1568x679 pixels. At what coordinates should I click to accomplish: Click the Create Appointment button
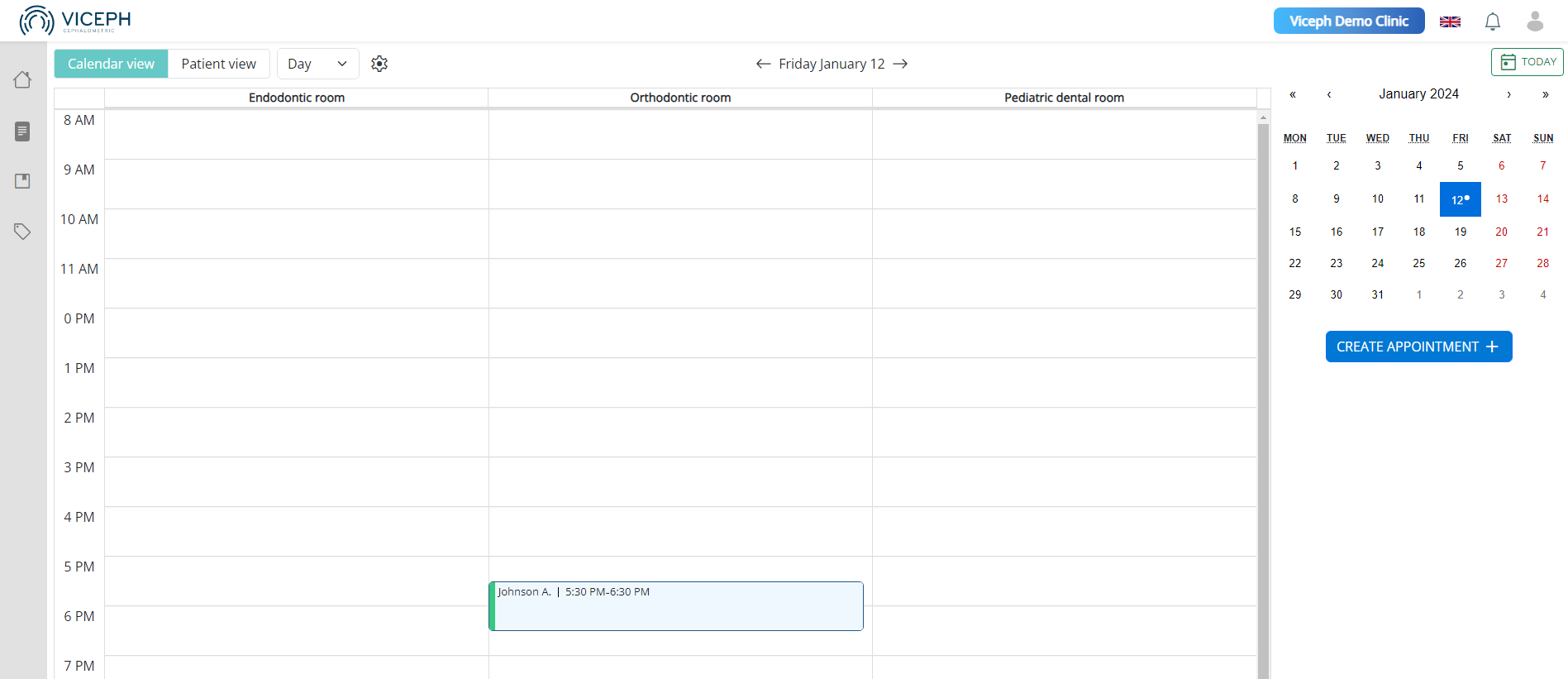[x=1418, y=347]
